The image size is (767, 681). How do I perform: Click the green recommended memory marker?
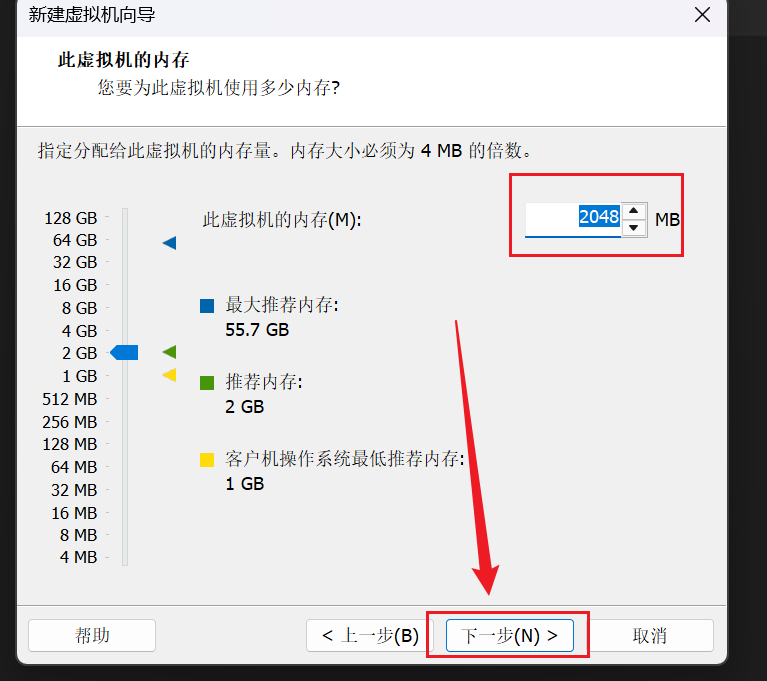click(169, 352)
